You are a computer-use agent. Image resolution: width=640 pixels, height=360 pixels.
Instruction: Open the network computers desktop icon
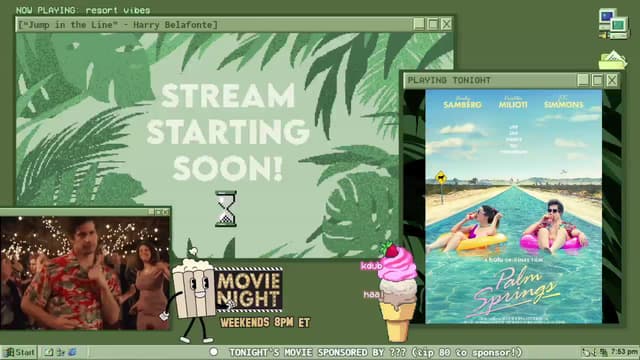tap(613, 24)
